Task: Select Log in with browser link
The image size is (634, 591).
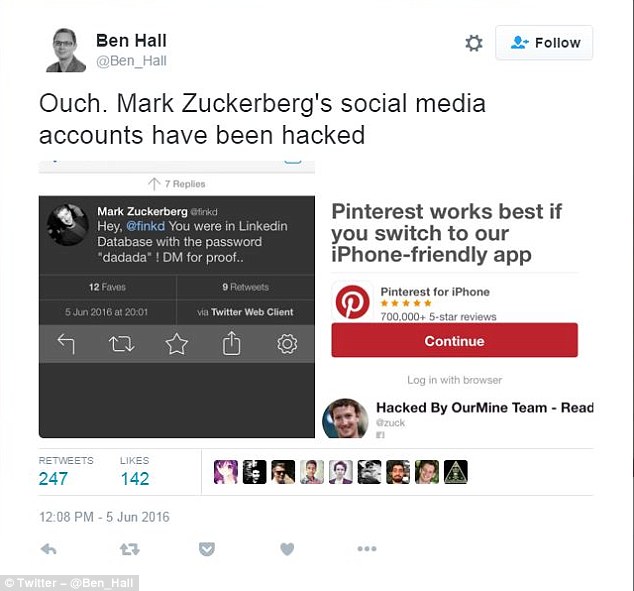Action: (x=454, y=380)
